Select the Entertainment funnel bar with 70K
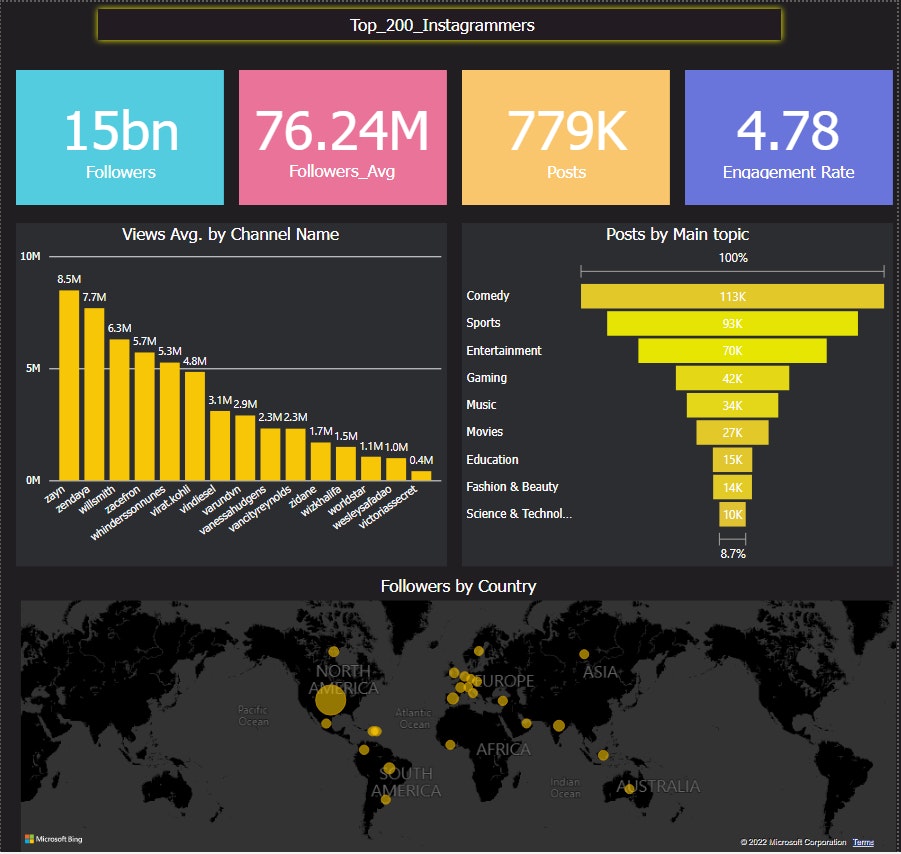Image resolution: width=901 pixels, height=854 pixels. [x=732, y=351]
